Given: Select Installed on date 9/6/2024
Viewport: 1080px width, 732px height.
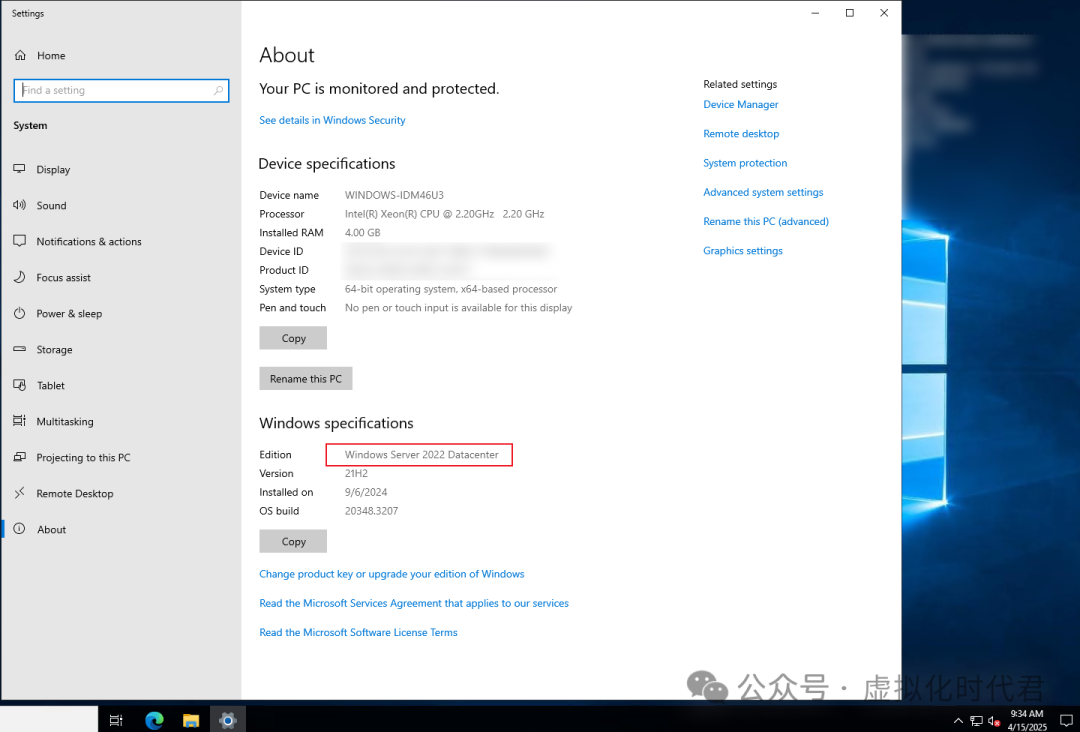Looking at the screenshot, I should (x=366, y=492).
